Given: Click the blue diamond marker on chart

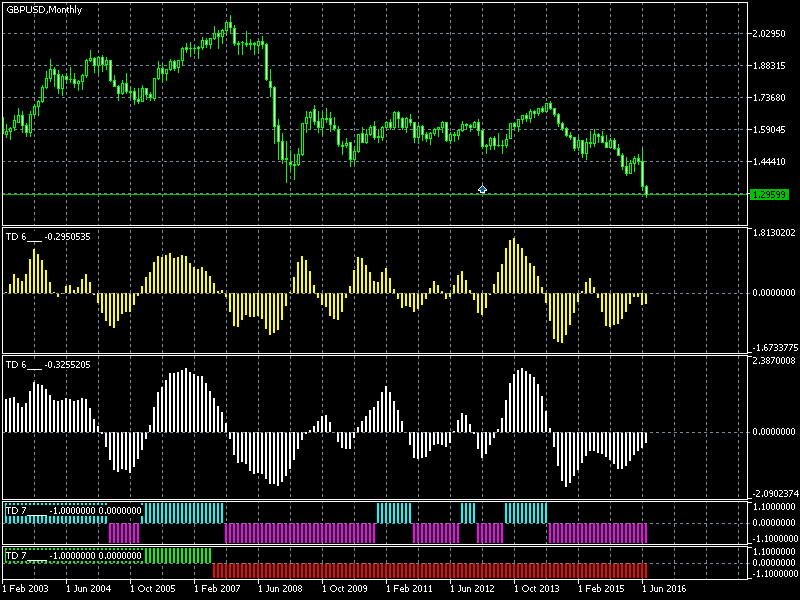Looking at the screenshot, I should point(482,189).
